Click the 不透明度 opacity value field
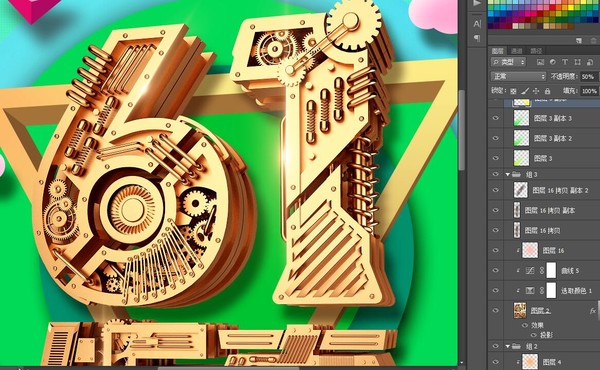This screenshot has height=370, width=600. [589, 77]
